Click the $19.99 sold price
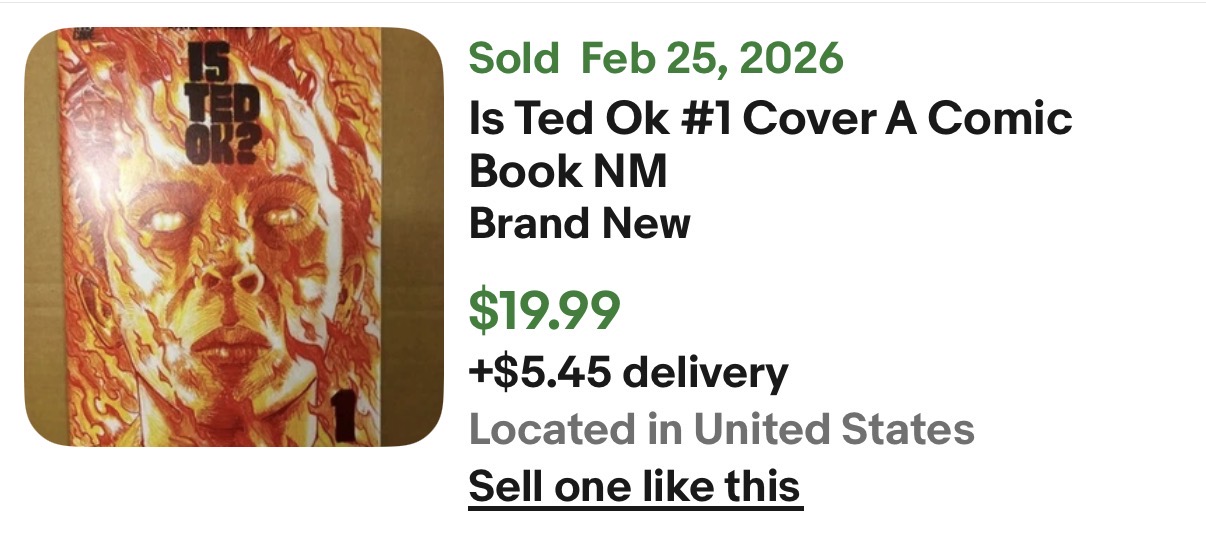Viewport: 1206px width, 545px height. pyautogui.click(x=544, y=311)
